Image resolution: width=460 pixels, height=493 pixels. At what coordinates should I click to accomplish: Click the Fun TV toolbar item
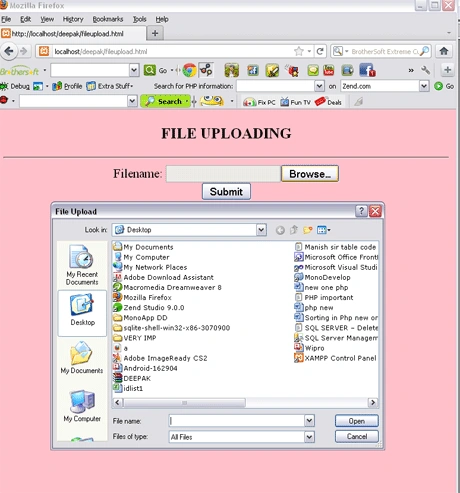point(295,102)
